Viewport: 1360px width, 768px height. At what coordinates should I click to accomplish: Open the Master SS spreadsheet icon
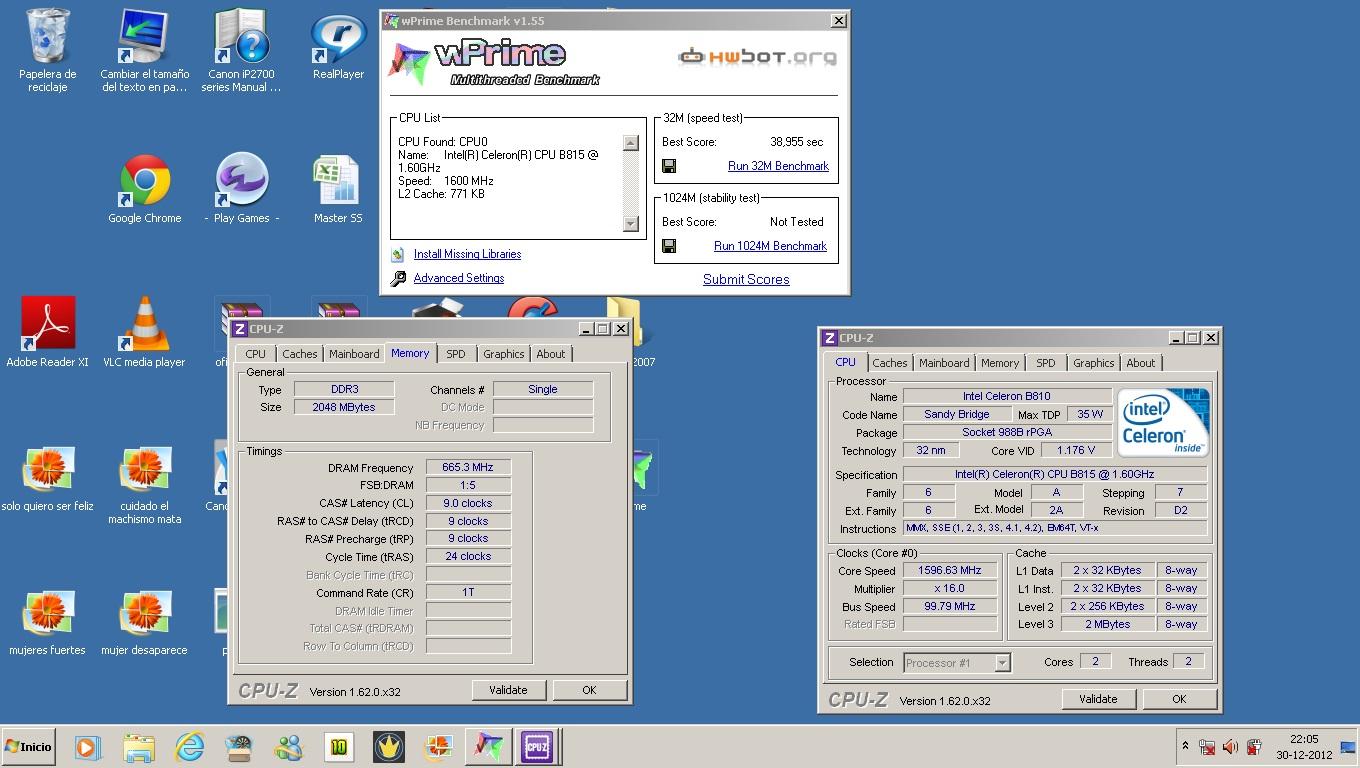click(338, 188)
